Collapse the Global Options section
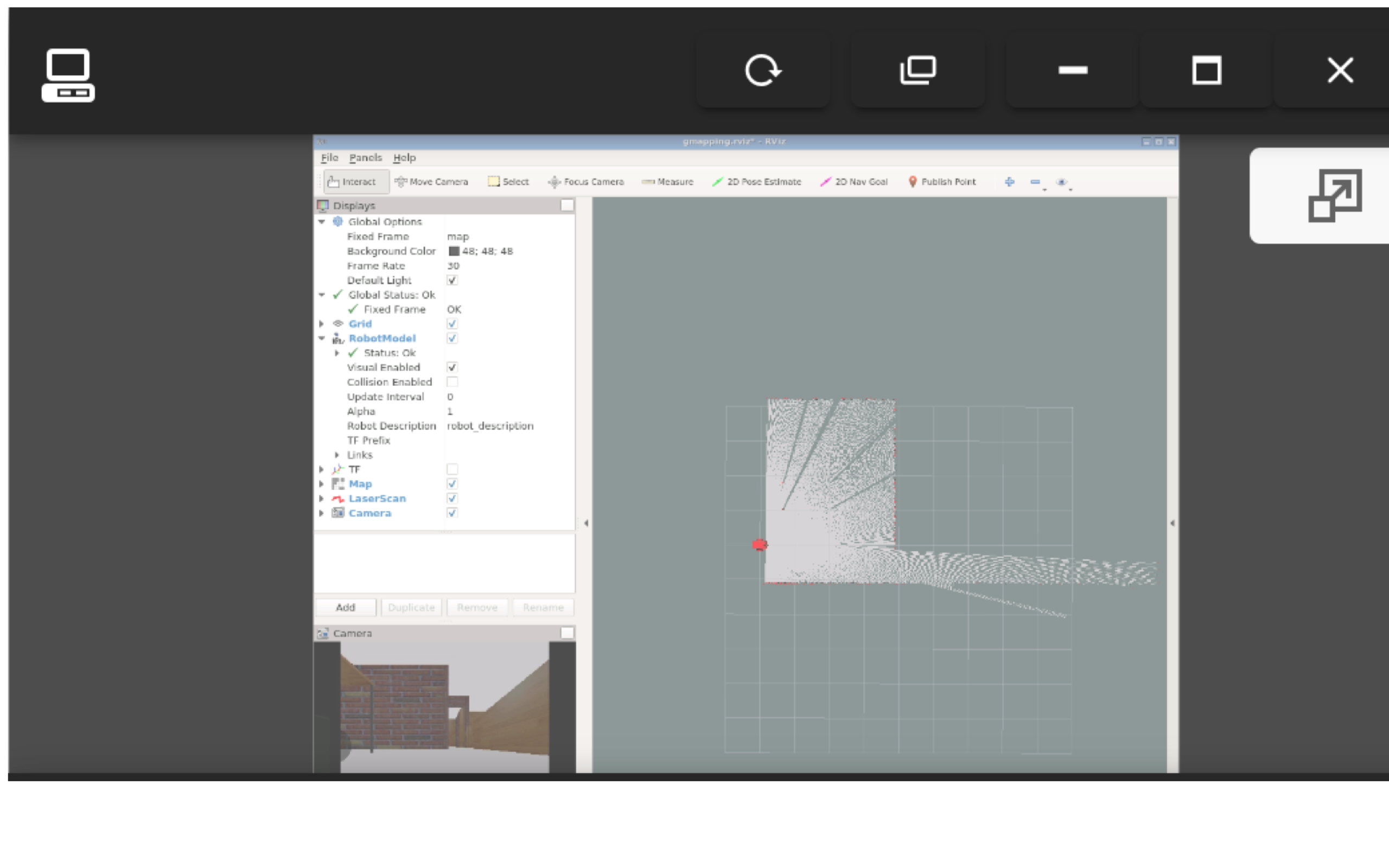Screen dimensions: 1389x868 coord(321,222)
